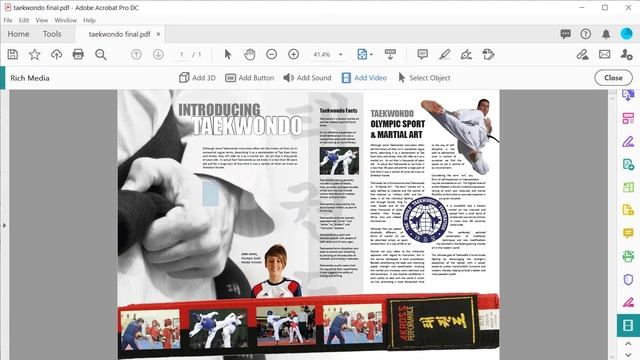The width and height of the screenshot is (640, 360).
Task: Click the scrolling mode download-arrow icon
Action: point(390,54)
